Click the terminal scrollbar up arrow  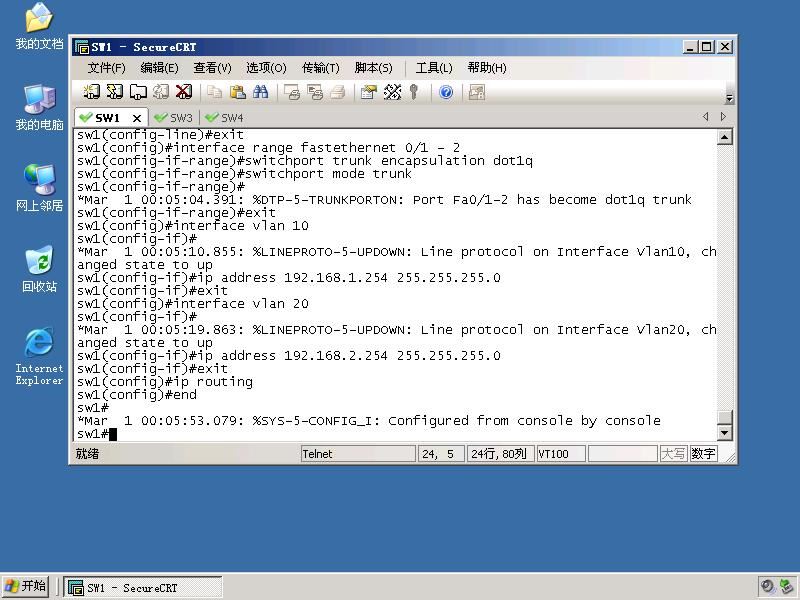724,137
